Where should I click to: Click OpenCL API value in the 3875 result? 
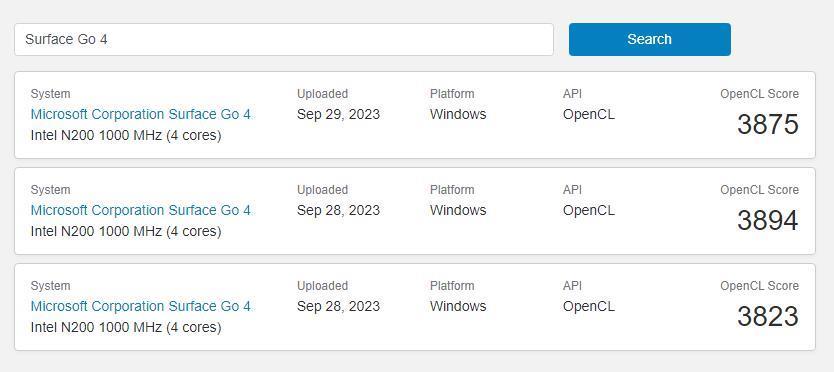click(589, 114)
